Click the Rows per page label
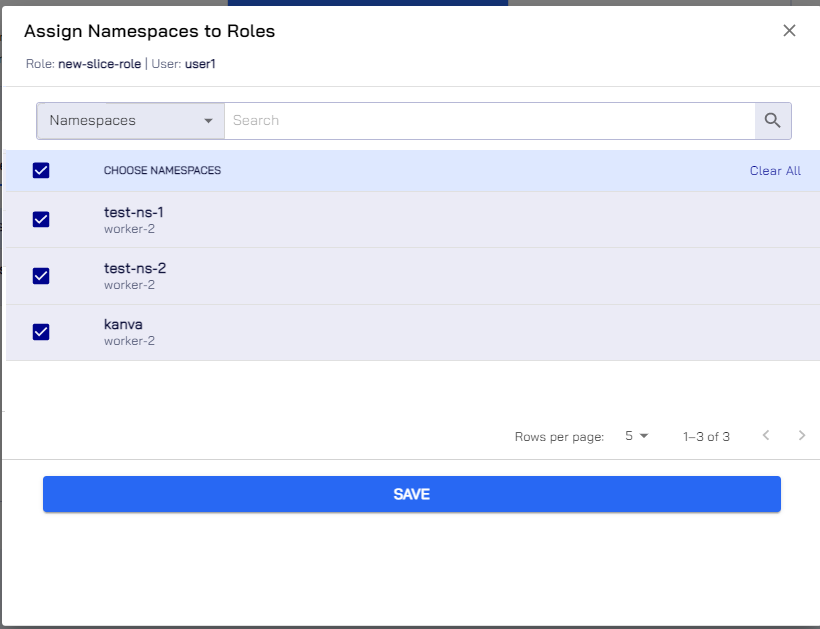The width and height of the screenshot is (820, 629). coord(559,437)
